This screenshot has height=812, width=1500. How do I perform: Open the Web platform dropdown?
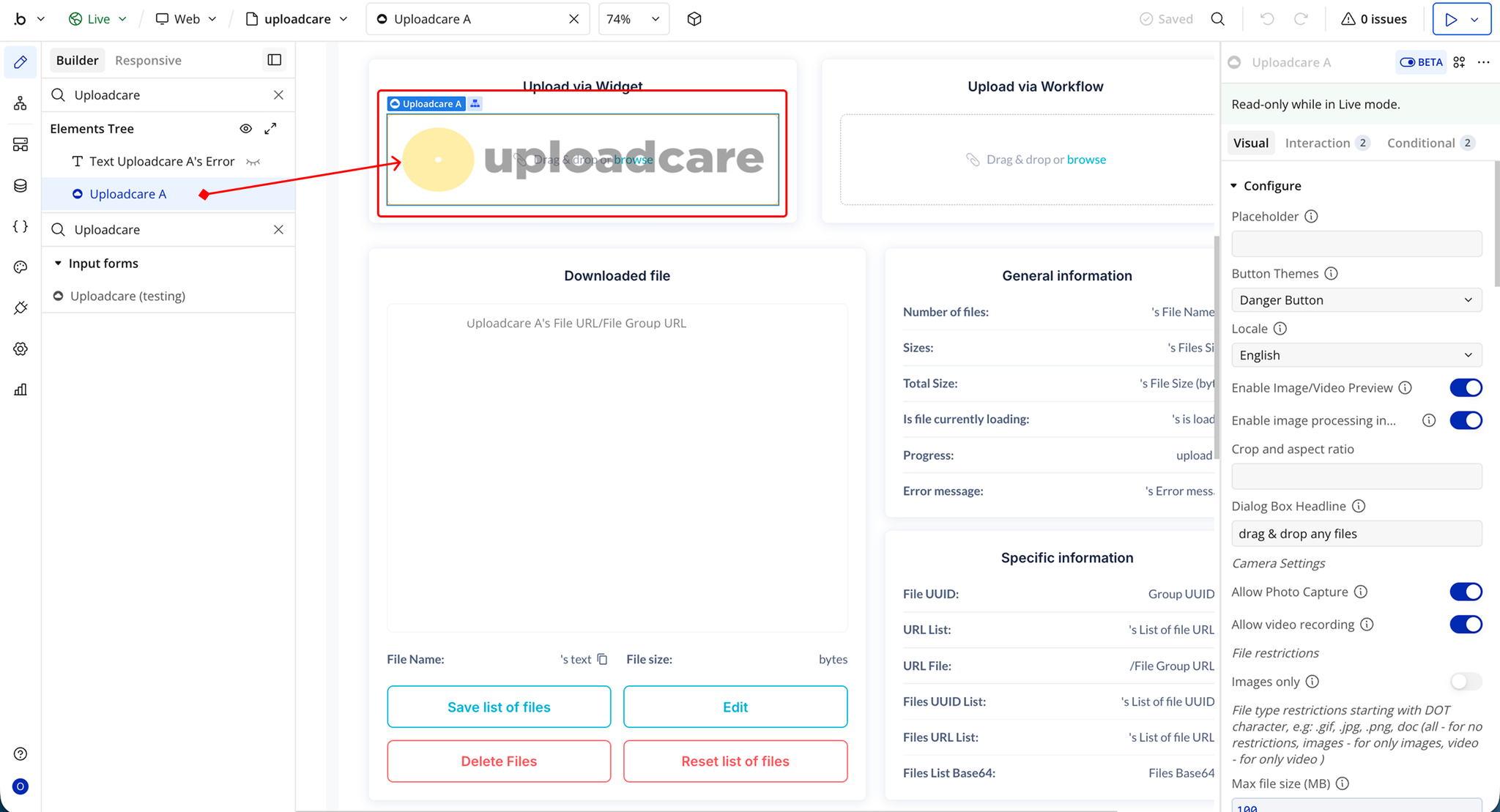(x=186, y=19)
